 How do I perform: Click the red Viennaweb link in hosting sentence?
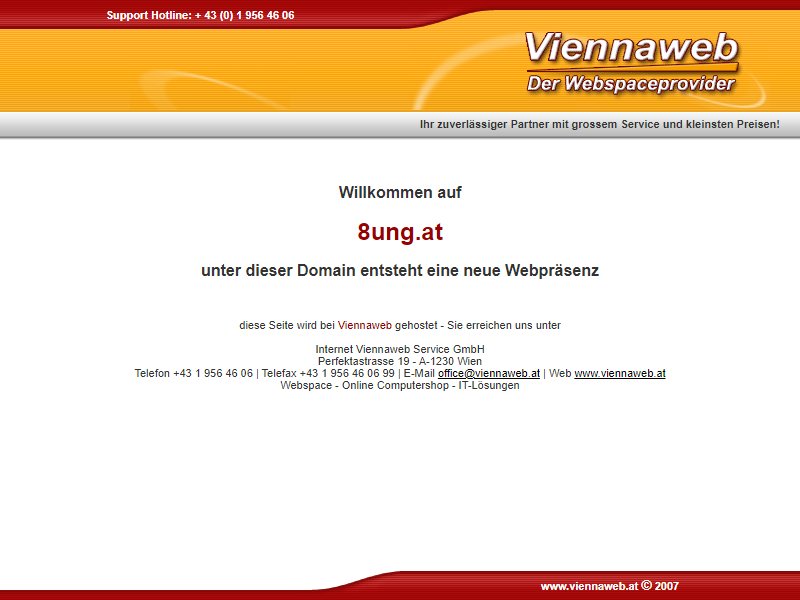[x=365, y=326]
